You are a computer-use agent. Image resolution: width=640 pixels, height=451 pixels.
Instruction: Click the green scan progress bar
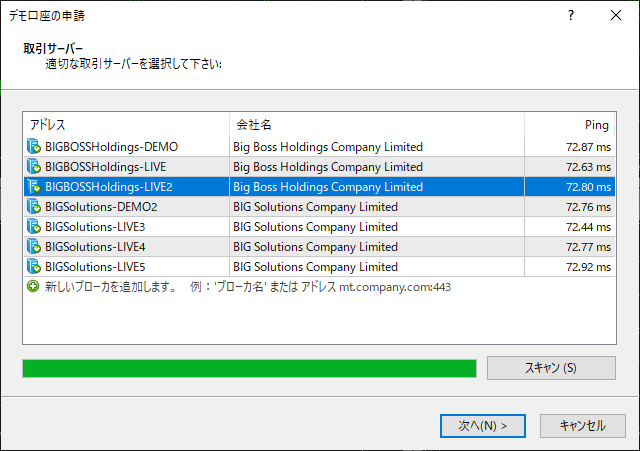249,369
